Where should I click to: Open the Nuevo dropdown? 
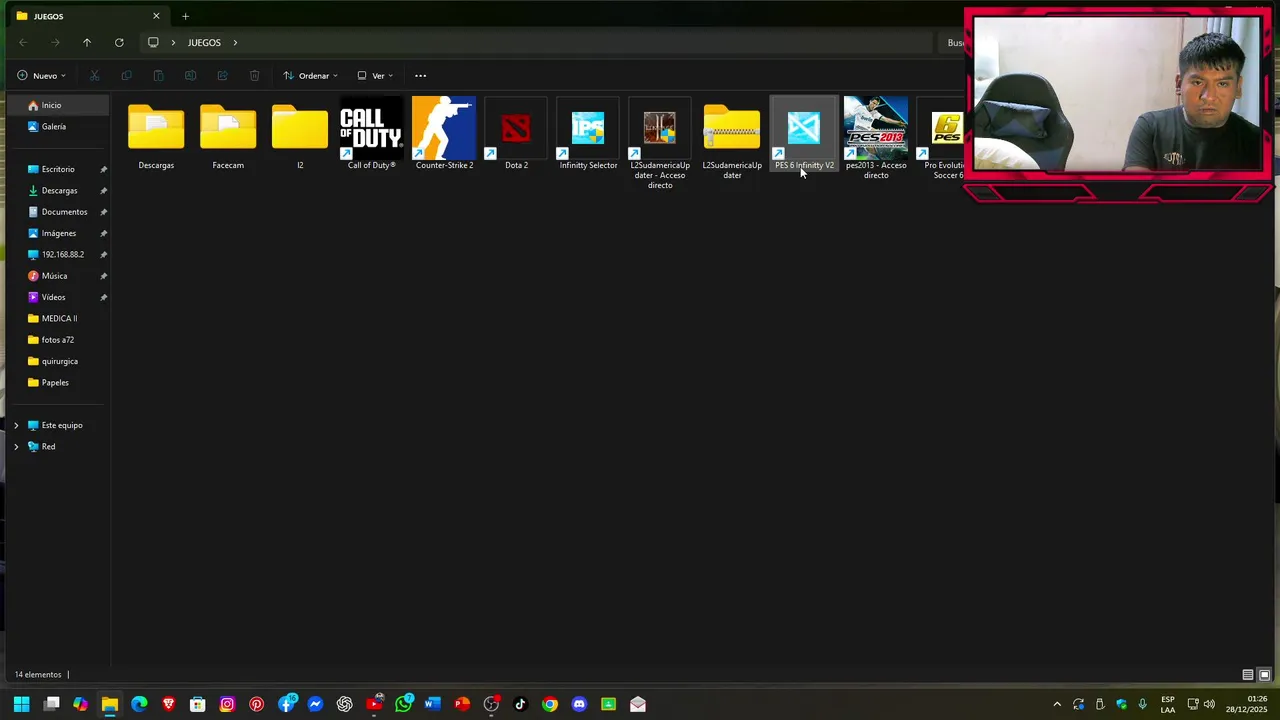(x=41, y=76)
